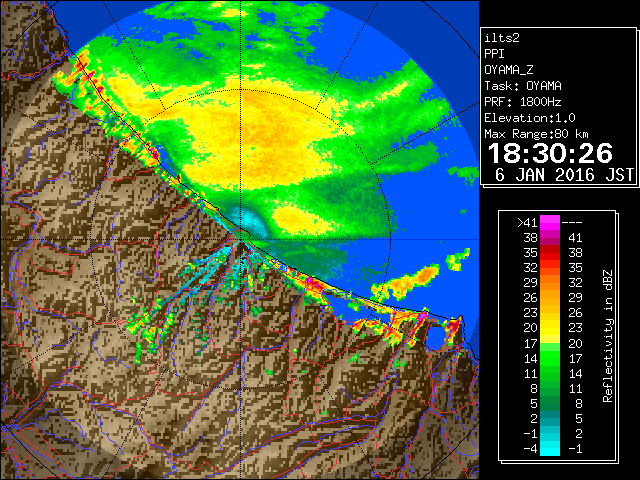Click the 'Task: OYAMA' line
This screenshot has width=640, height=480.
(523, 86)
